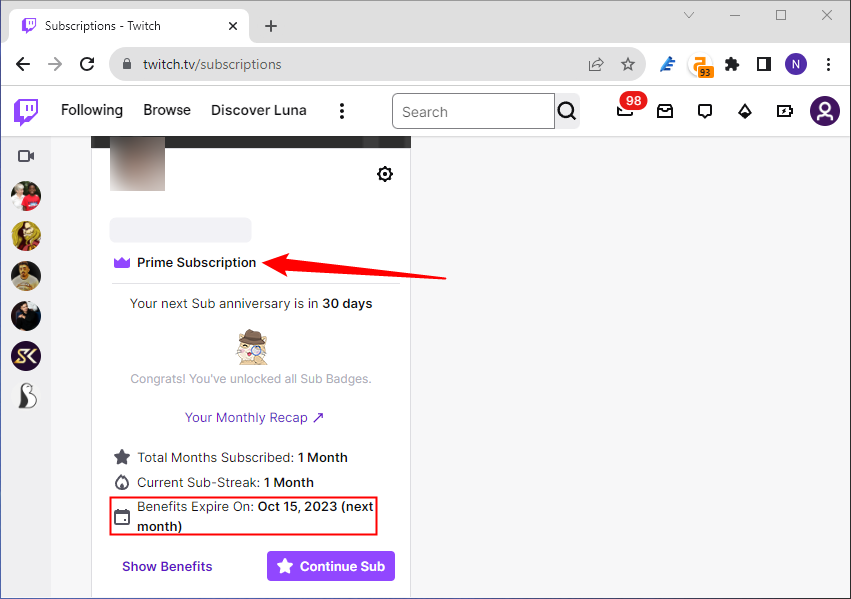Open the bearded man channel avatar
Viewport: 851px width, 599px height.
(x=26, y=276)
